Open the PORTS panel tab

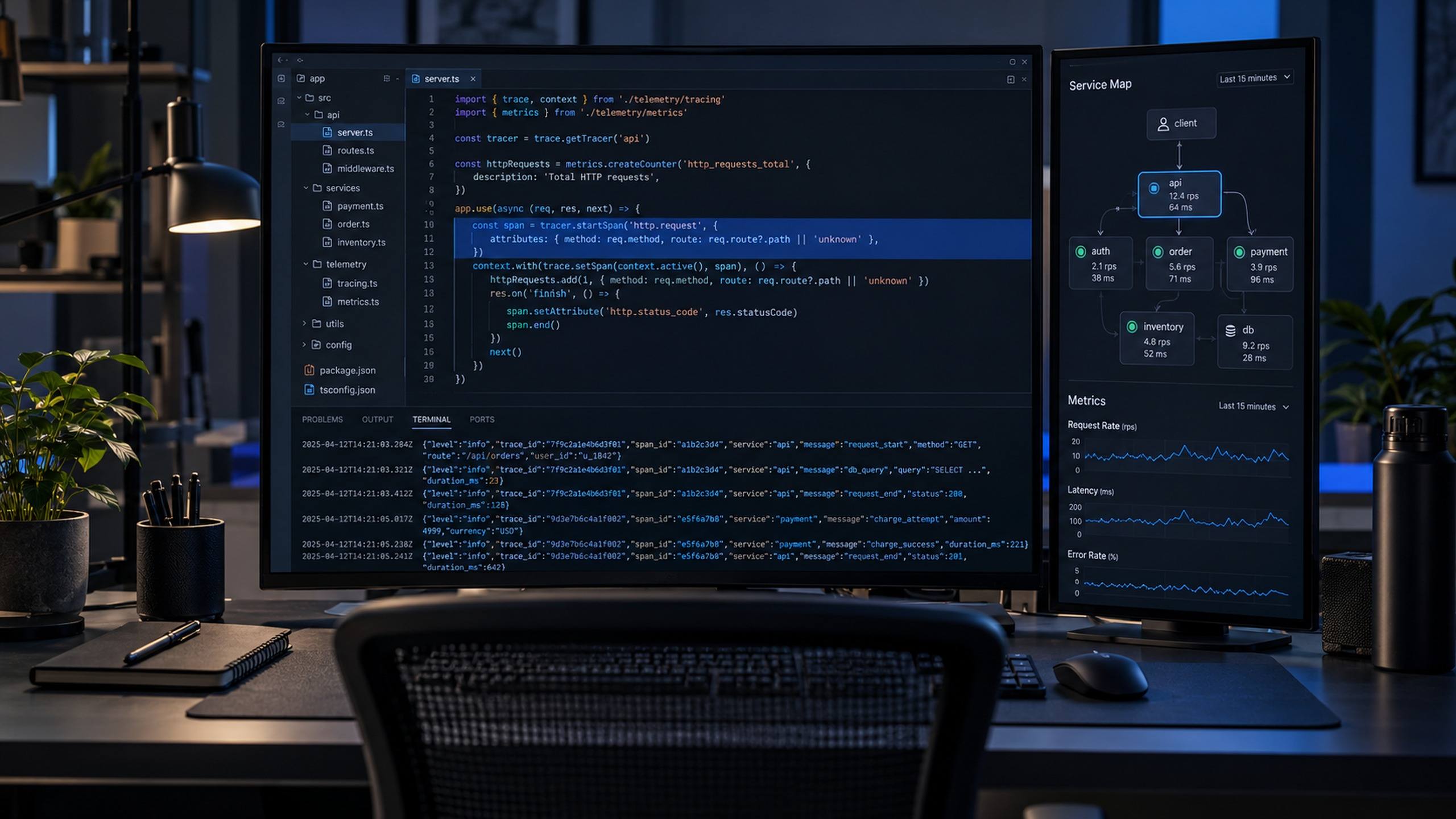(x=482, y=420)
